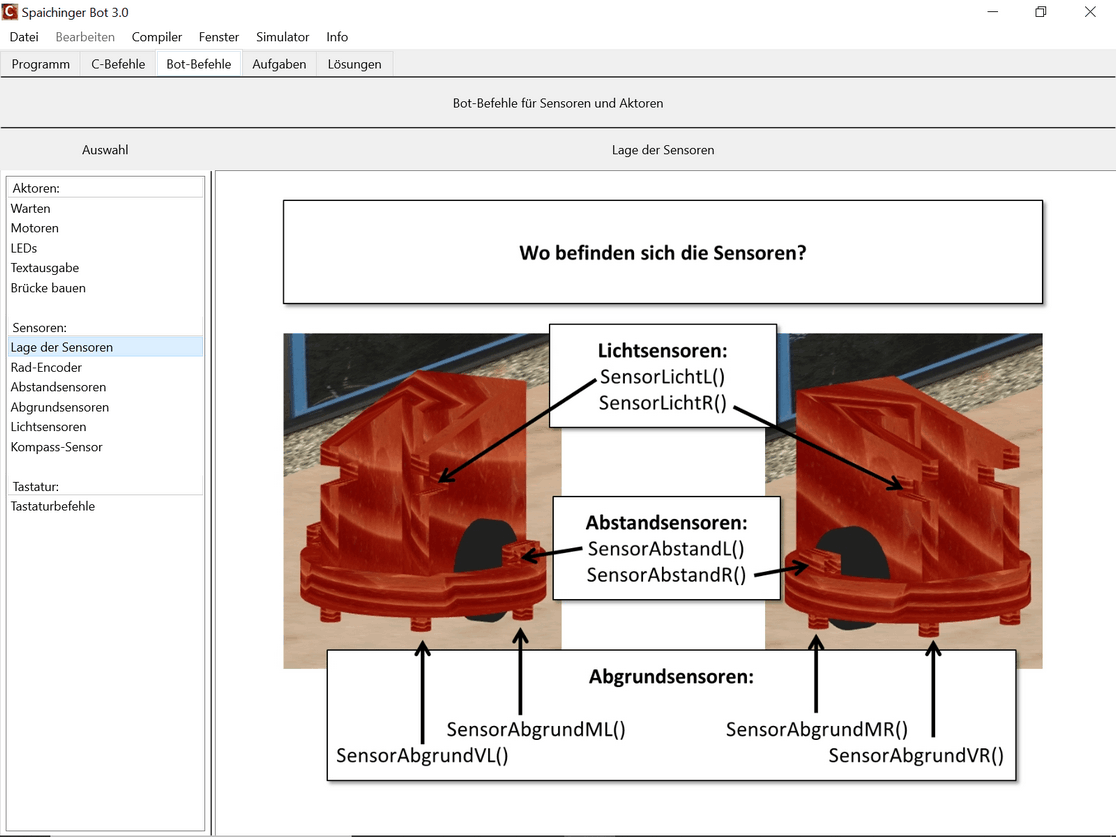Viewport: 1116px width, 837px height.
Task: Switch to the C-Befehle tab
Action: pyautogui.click(x=118, y=64)
